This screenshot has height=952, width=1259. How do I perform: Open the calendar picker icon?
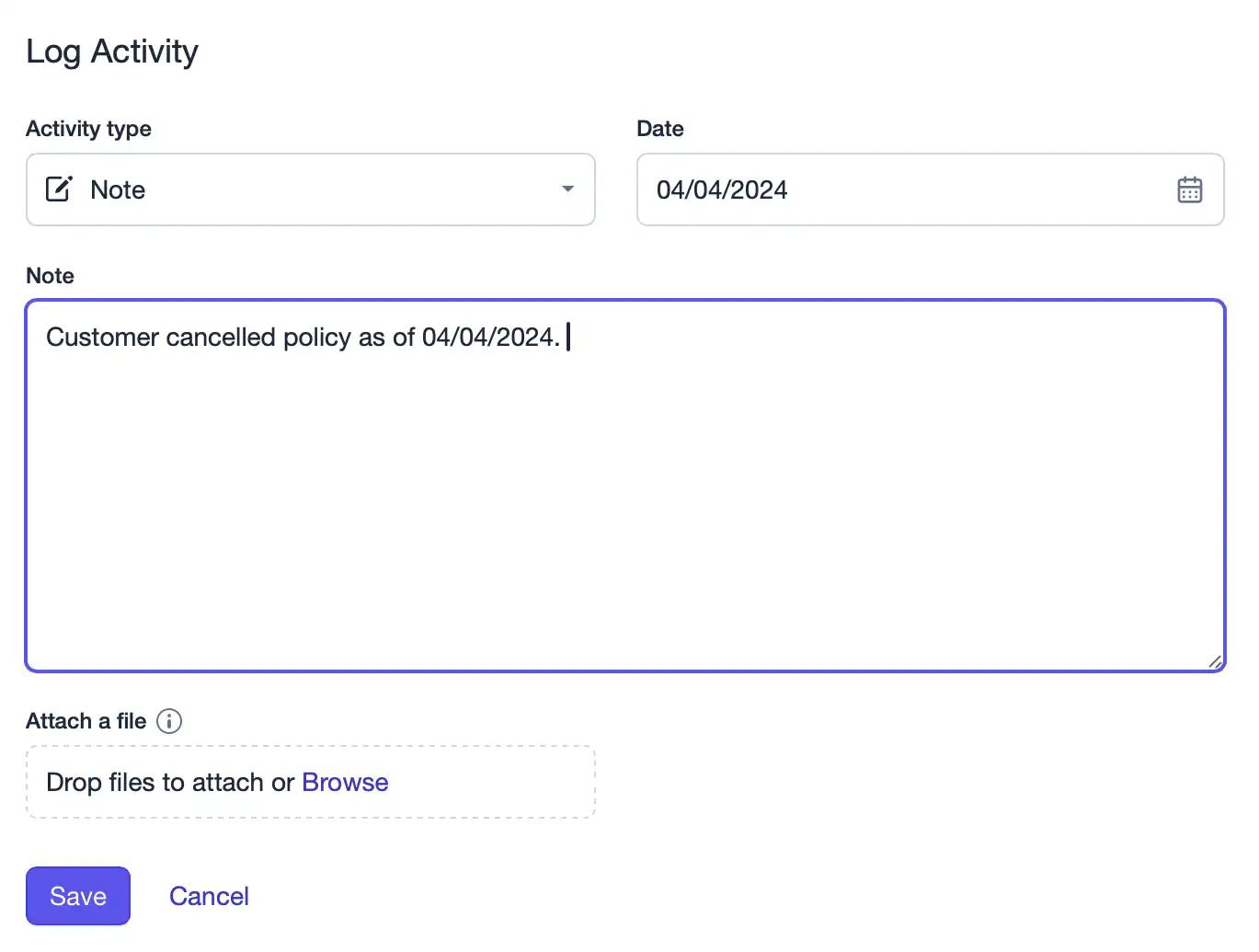pyautogui.click(x=1189, y=189)
